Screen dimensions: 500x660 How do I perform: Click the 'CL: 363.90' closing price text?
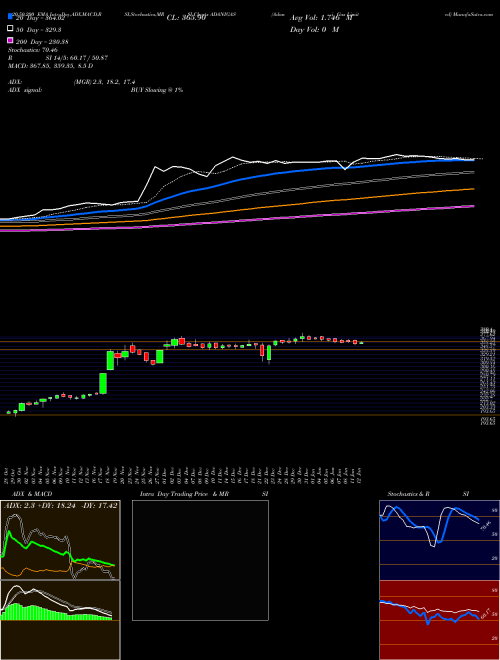click(x=186, y=18)
